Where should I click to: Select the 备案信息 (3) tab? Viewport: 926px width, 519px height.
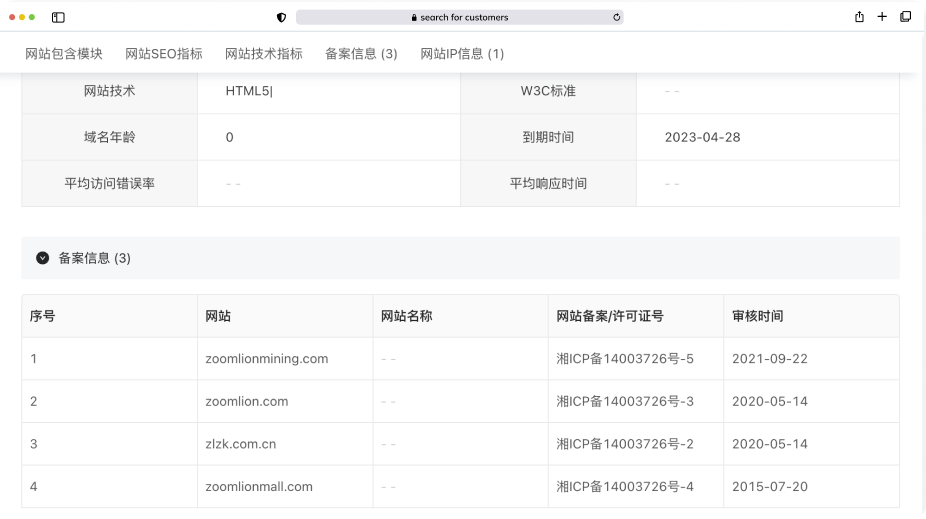pyautogui.click(x=361, y=54)
